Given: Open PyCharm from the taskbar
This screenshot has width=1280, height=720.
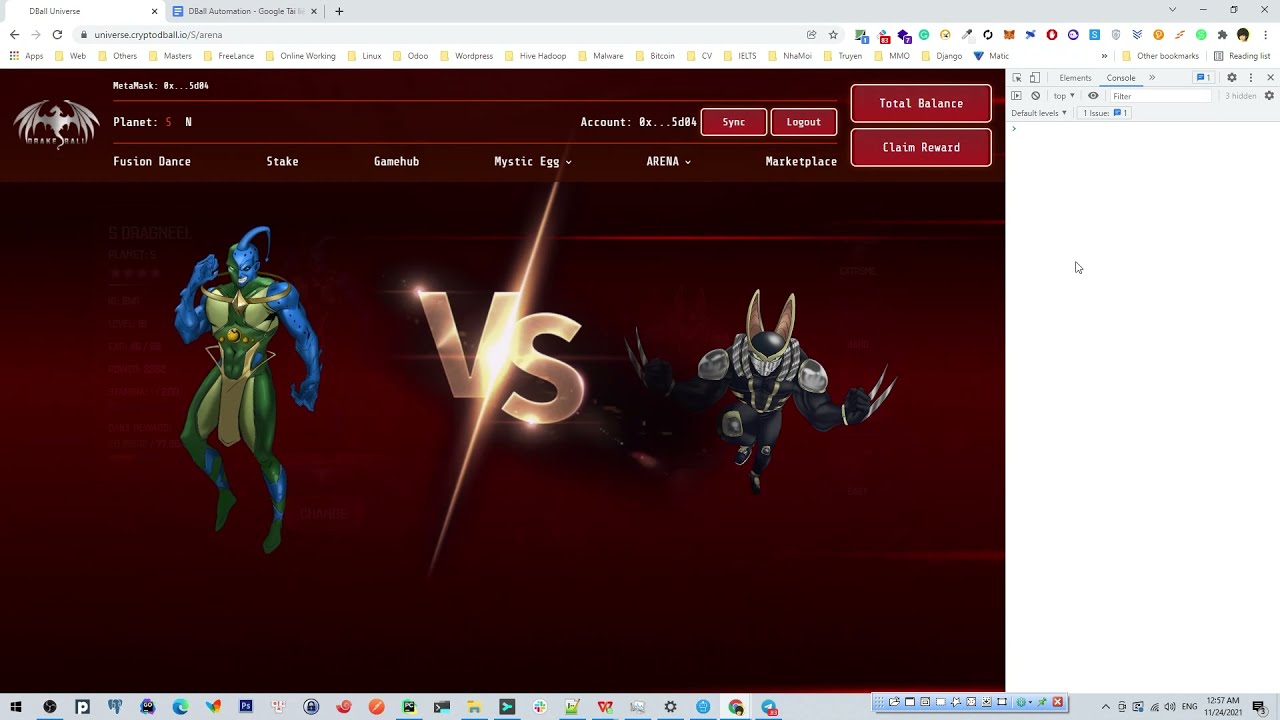Looking at the screenshot, I should (409, 707).
